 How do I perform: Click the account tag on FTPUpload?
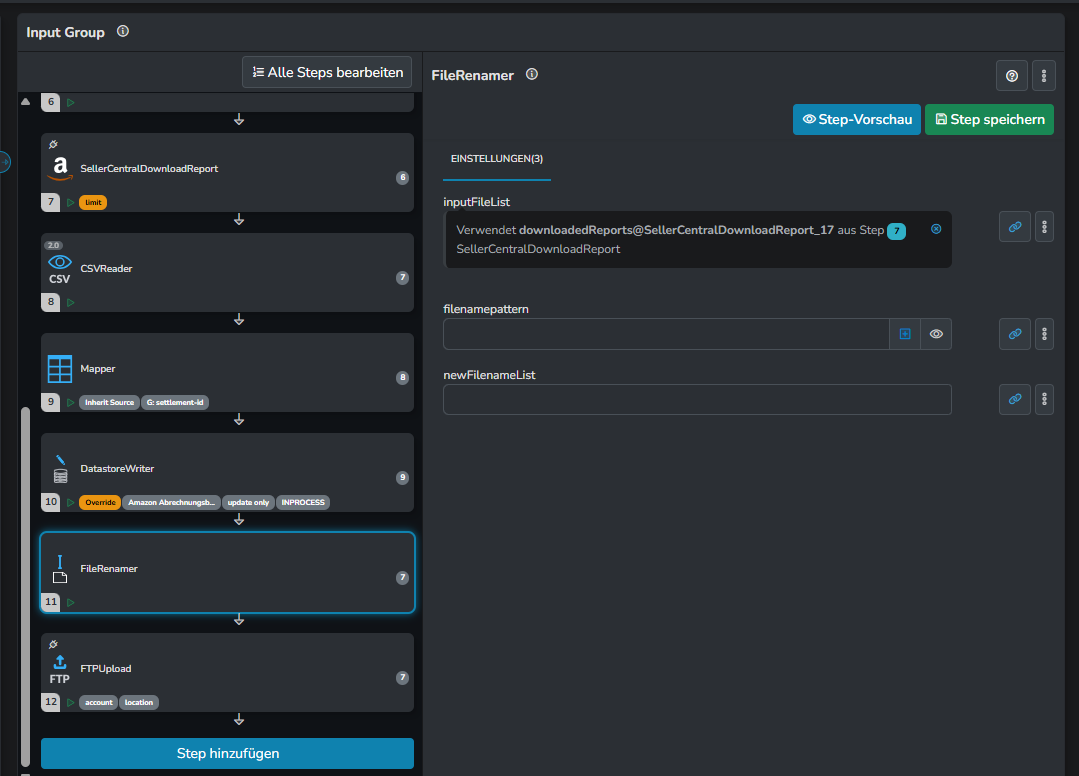[98, 702]
